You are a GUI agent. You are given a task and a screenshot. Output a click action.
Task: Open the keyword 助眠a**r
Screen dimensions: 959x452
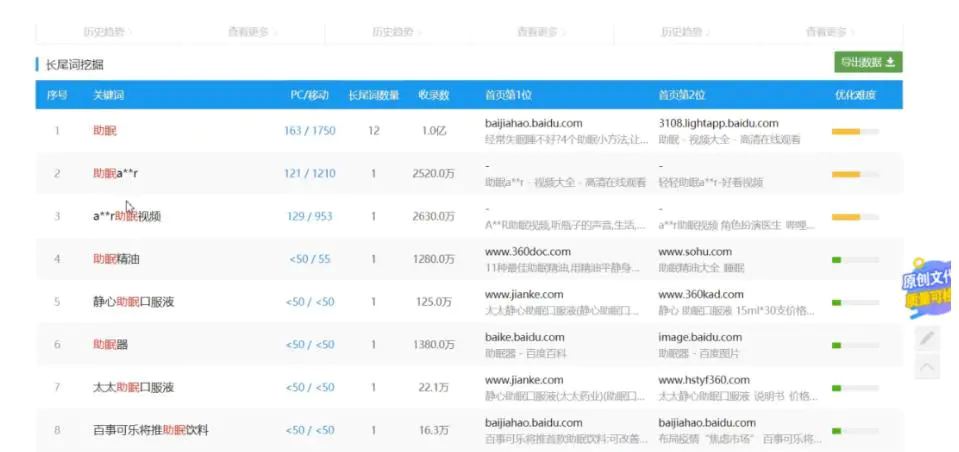click(115, 174)
